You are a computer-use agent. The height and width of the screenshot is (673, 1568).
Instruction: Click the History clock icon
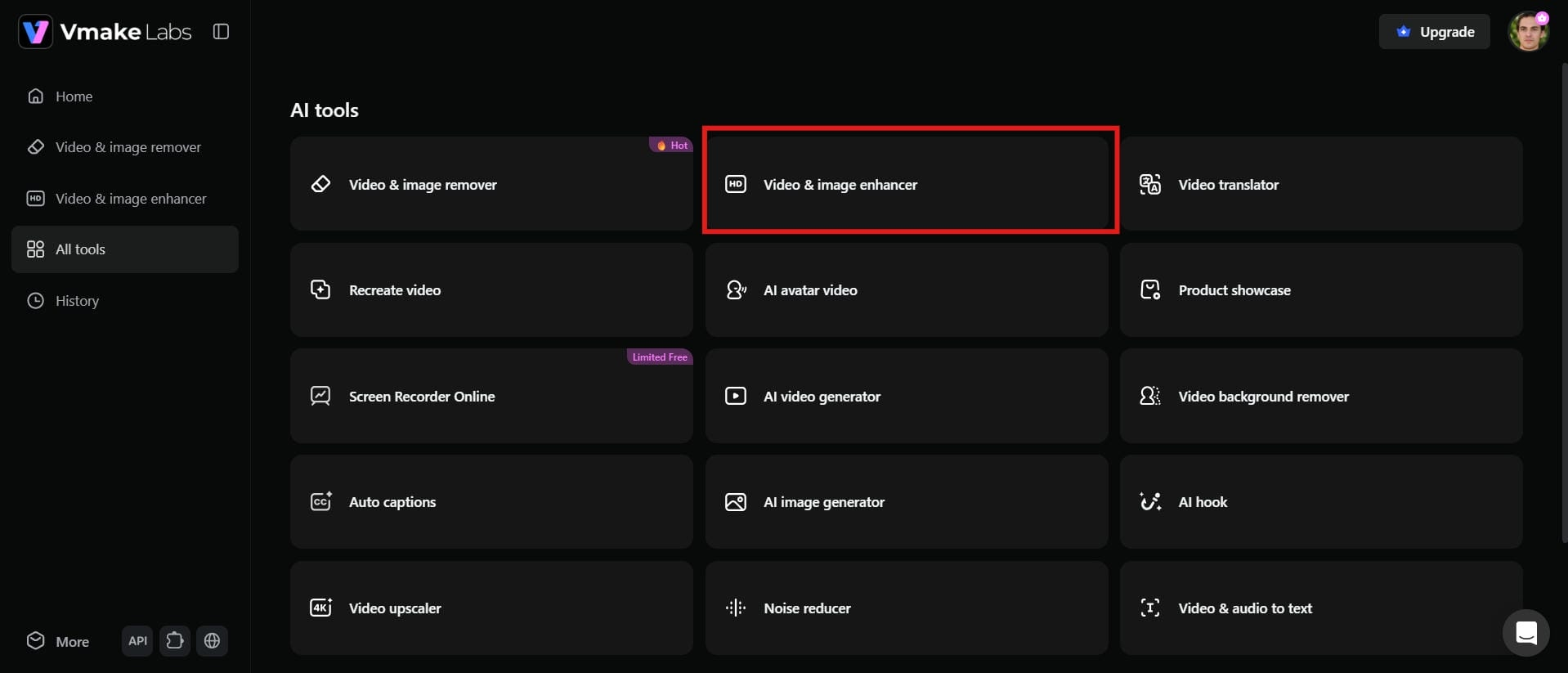click(x=35, y=301)
